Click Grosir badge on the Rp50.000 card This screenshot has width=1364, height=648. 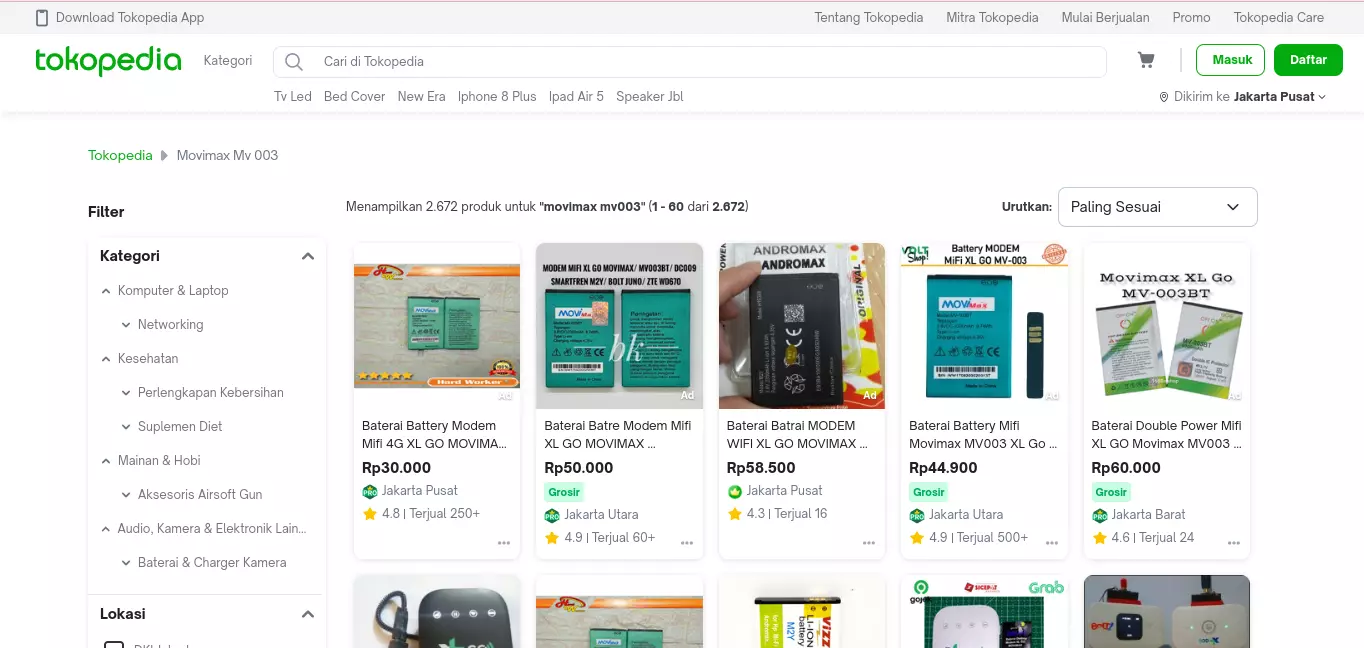[x=564, y=492]
